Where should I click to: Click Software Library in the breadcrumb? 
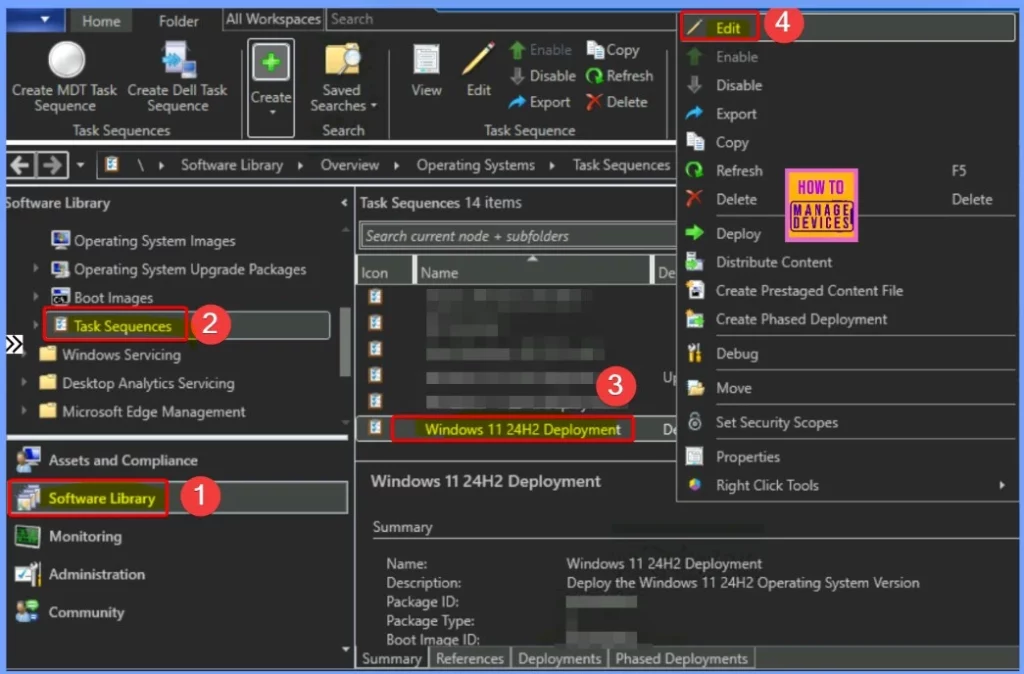click(232, 165)
